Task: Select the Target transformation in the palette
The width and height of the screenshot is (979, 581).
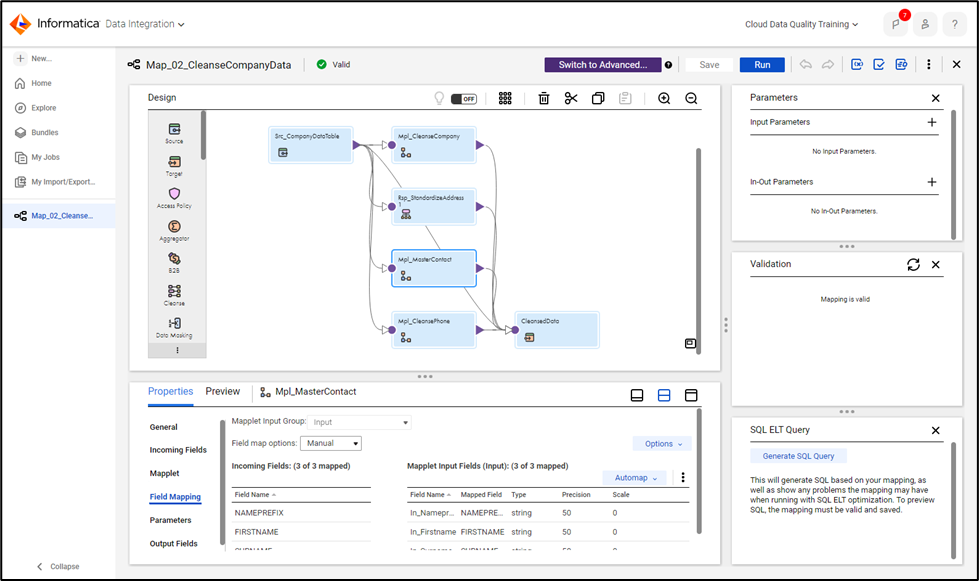Action: [174, 165]
